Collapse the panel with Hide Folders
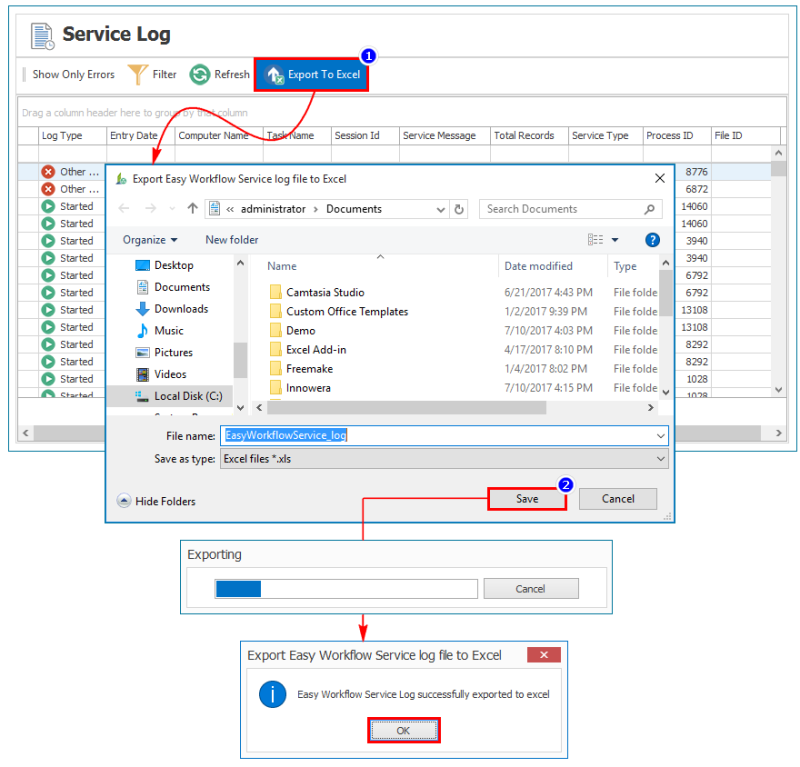Viewport: 800px width, 767px height. [156, 501]
